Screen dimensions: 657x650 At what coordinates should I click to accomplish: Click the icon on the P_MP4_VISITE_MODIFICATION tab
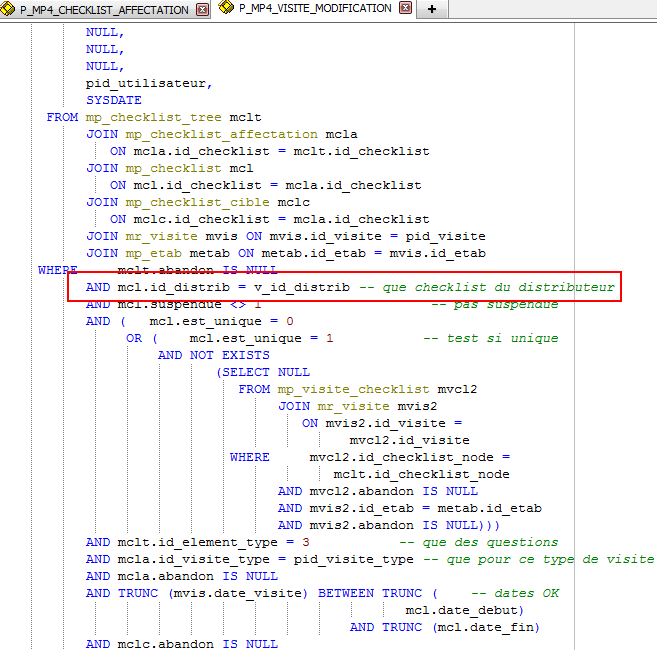[226, 8]
